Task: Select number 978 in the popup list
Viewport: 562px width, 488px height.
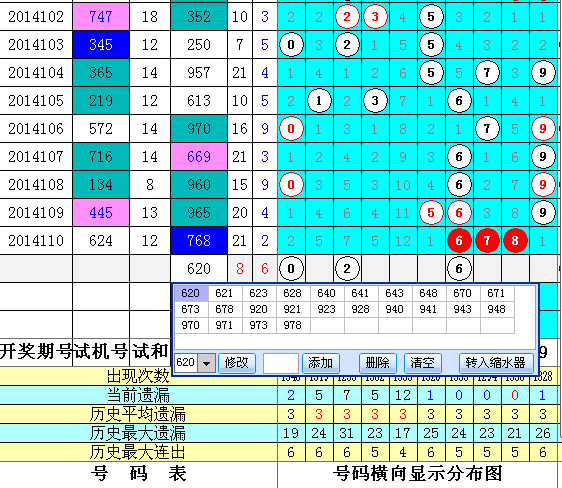Action: pos(292,325)
